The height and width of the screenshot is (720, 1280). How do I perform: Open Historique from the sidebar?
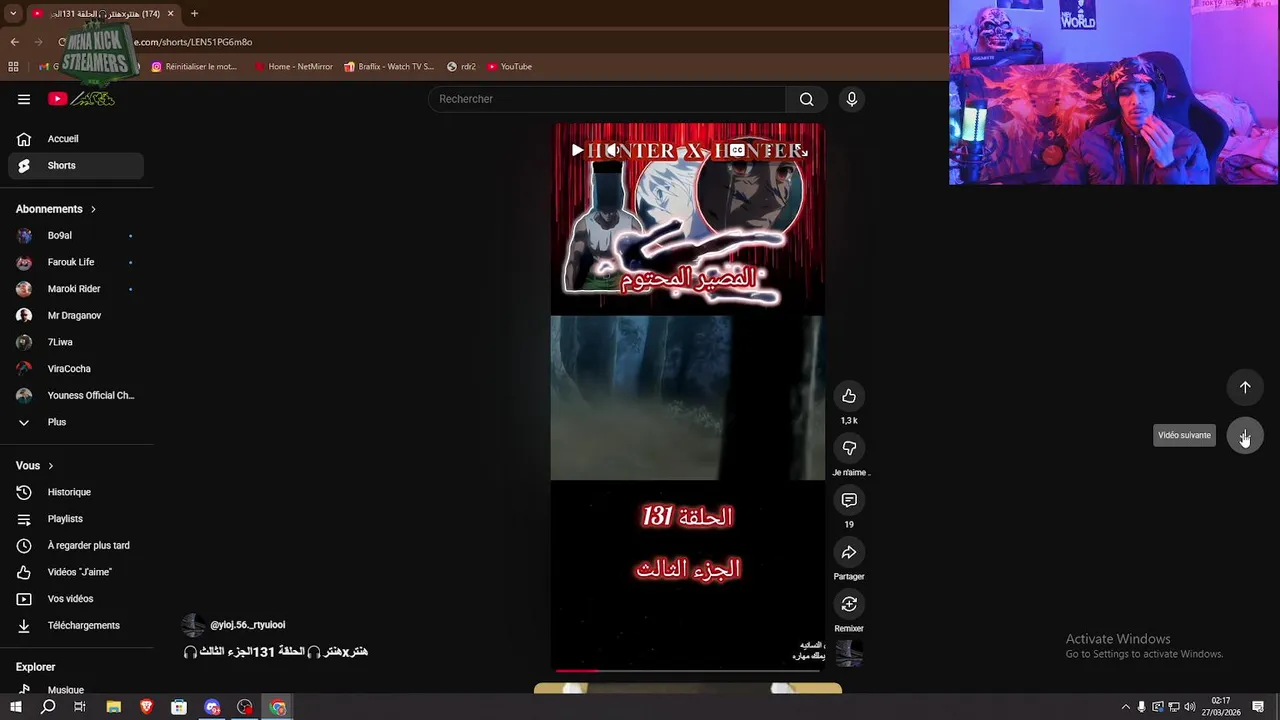[76, 492]
